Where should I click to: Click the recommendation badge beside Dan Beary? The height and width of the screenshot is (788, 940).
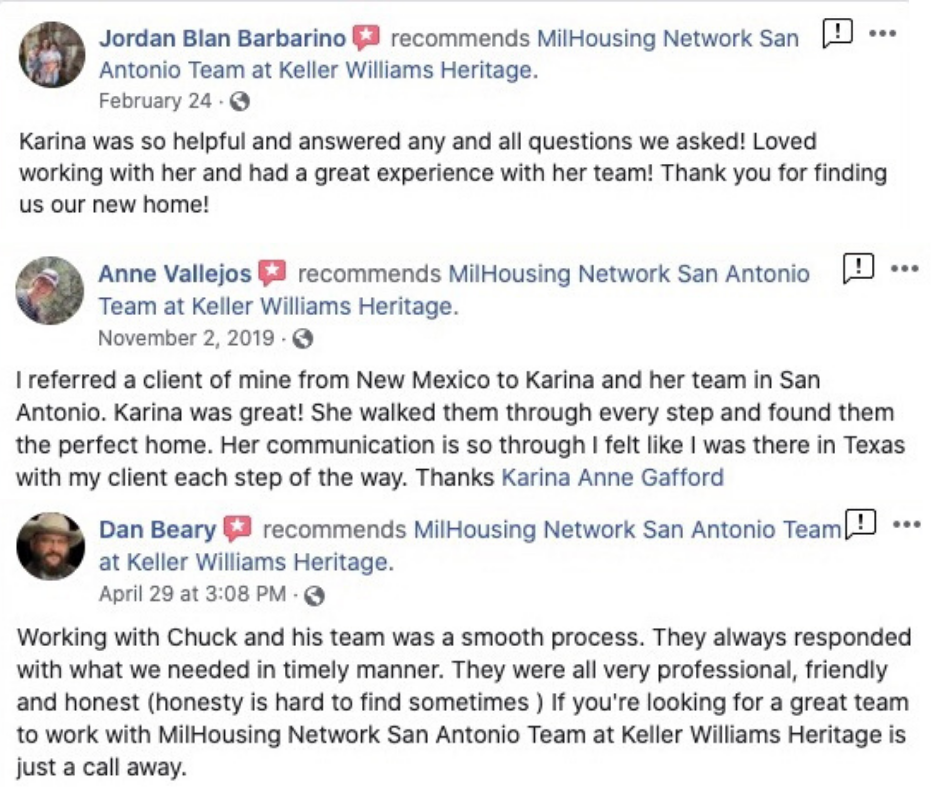(x=237, y=529)
